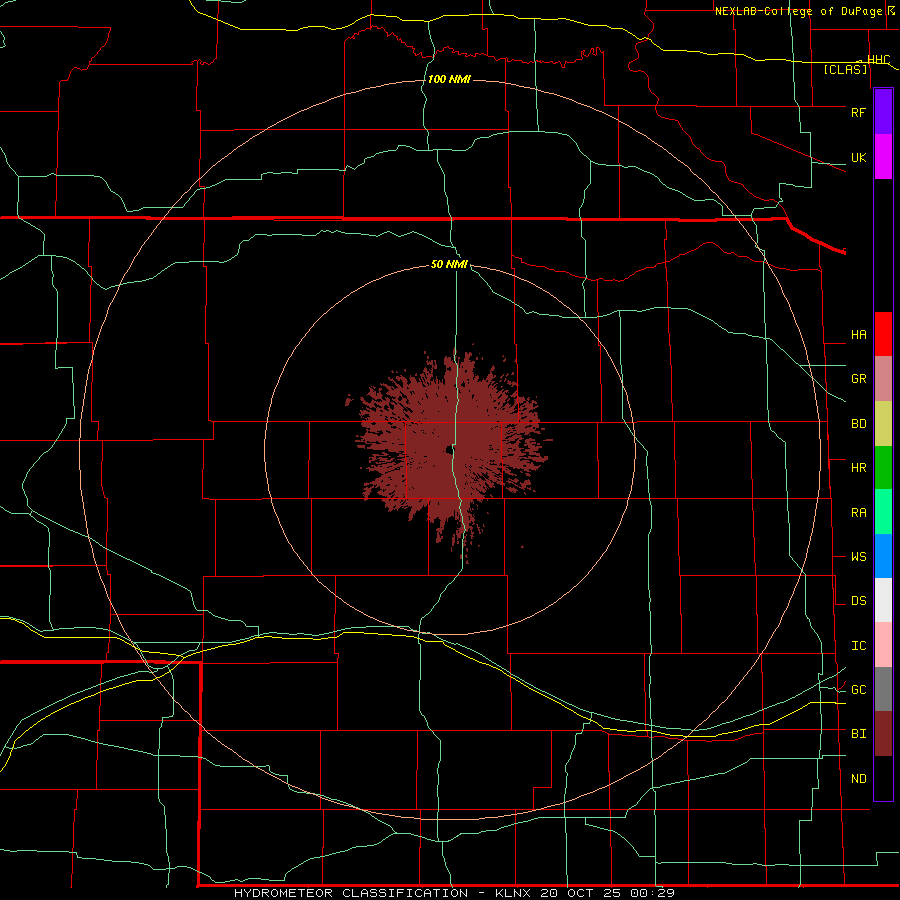Click the HA legend label

click(x=858, y=335)
